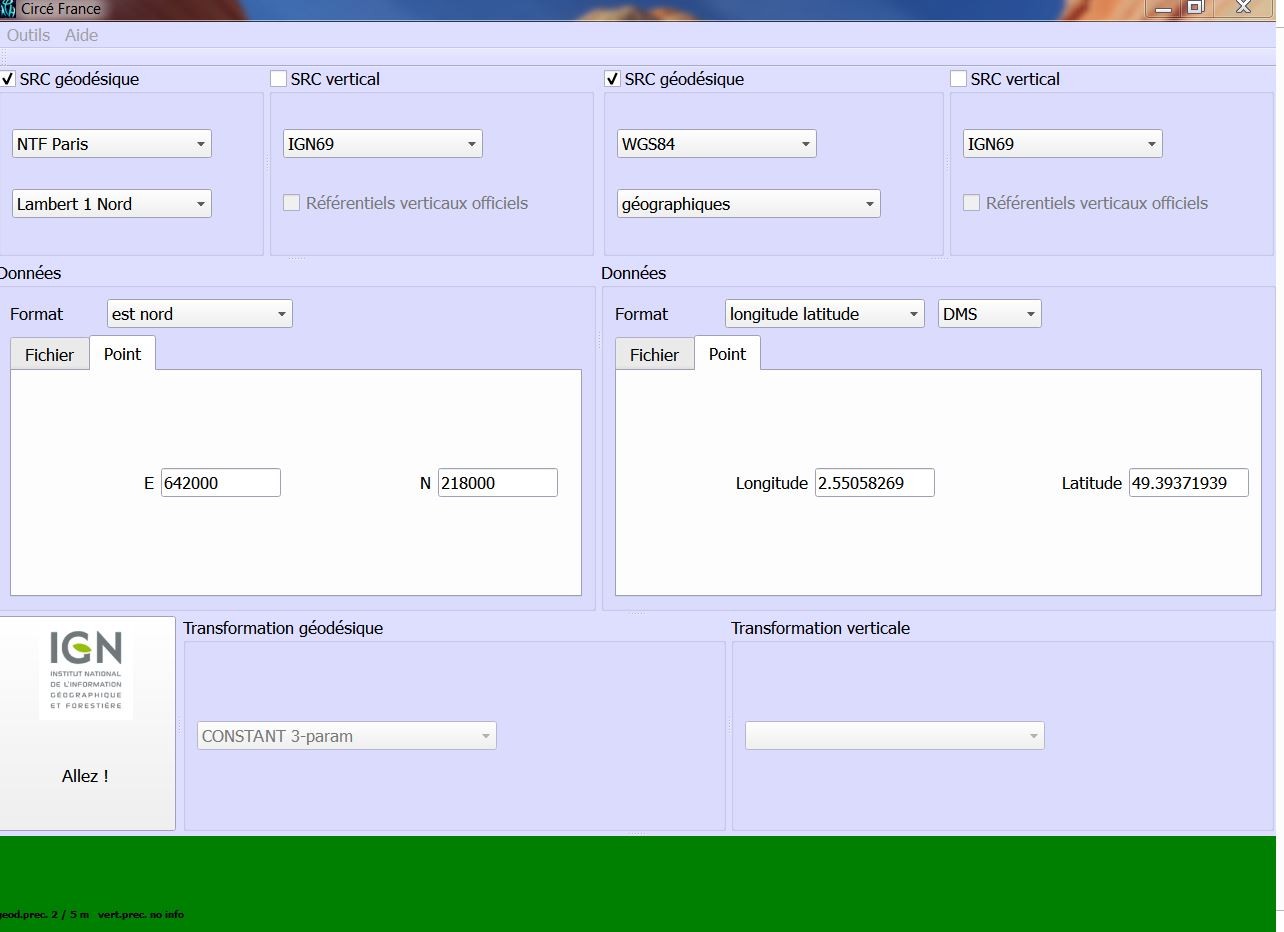Uncheck the target SRC géodésique checkbox
Screen dimensions: 1284x932
pyautogui.click(x=612, y=79)
